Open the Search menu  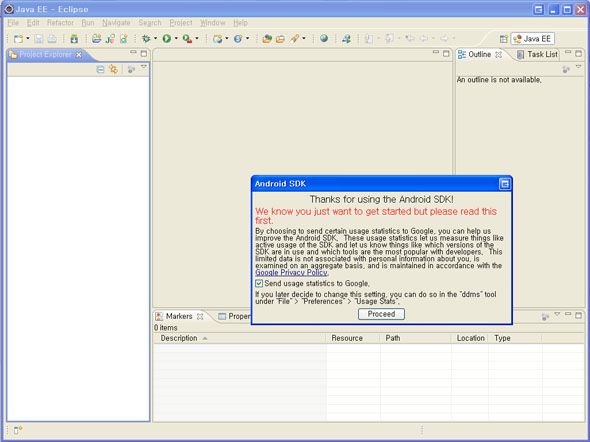point(150,23)
